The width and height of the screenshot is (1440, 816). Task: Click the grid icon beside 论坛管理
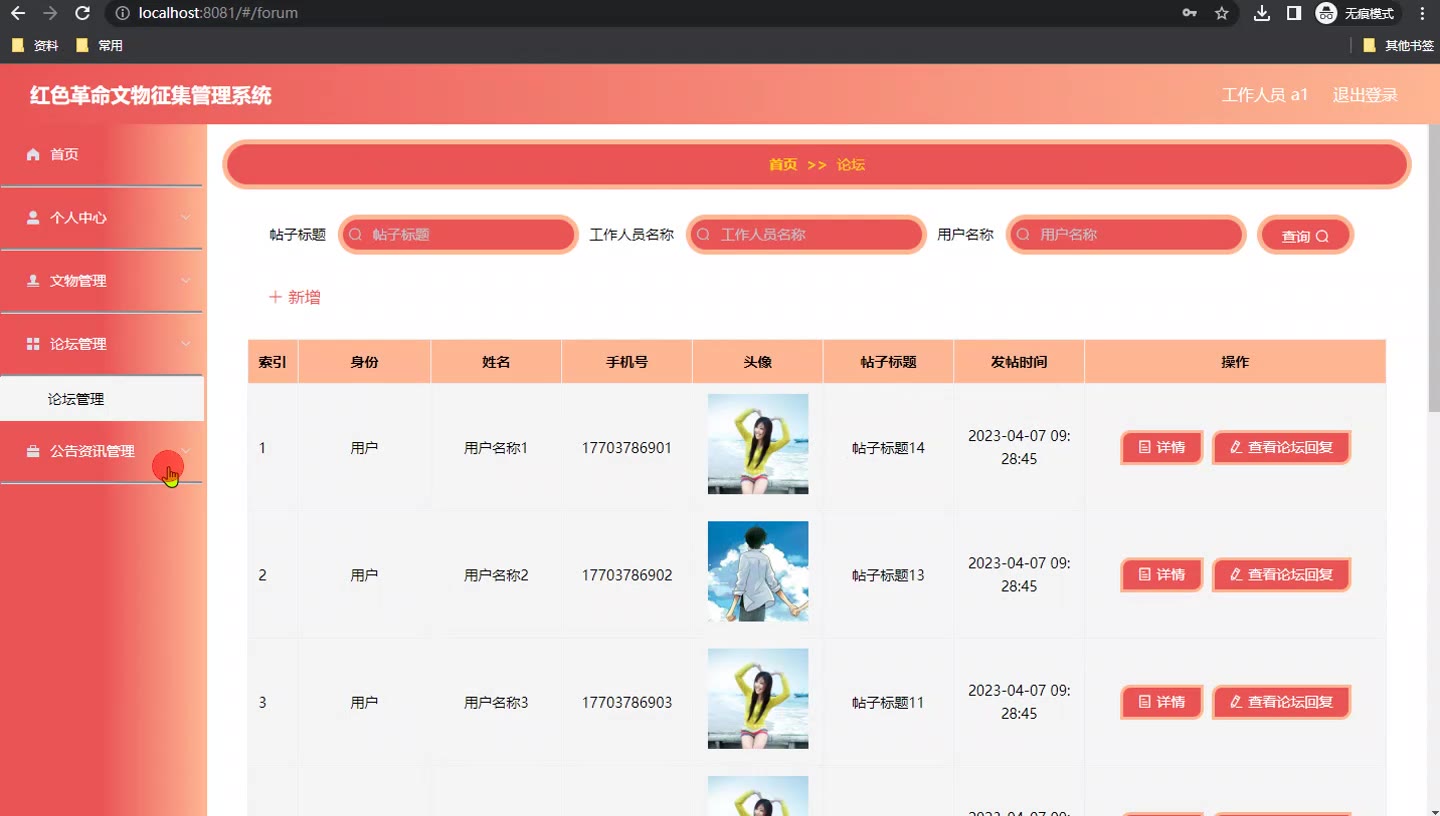pyautogui.click(x=33, y=343)
